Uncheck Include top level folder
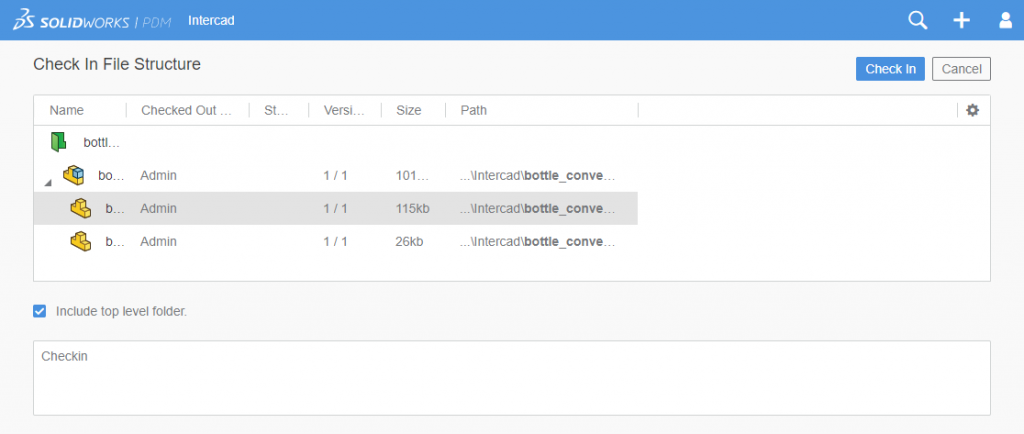The height and width of the screenshot is (434, 1024). [40, 311]
